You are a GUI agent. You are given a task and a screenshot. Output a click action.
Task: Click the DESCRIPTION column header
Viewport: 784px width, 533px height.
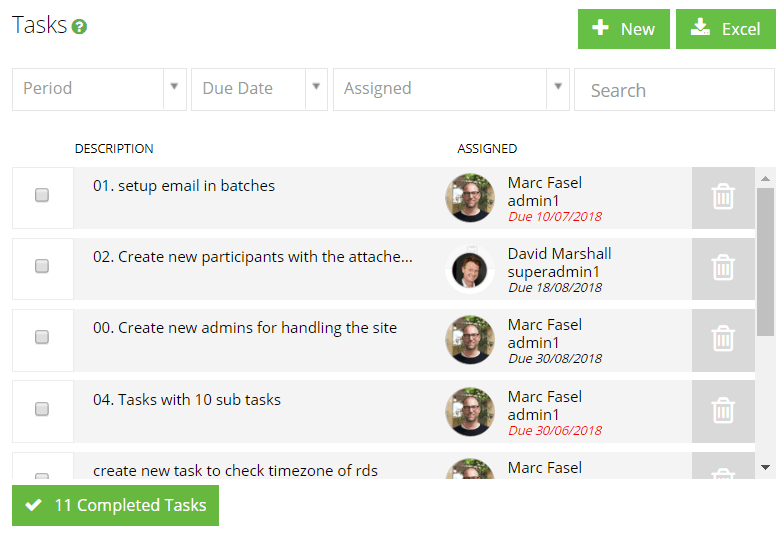coord(114,148)
